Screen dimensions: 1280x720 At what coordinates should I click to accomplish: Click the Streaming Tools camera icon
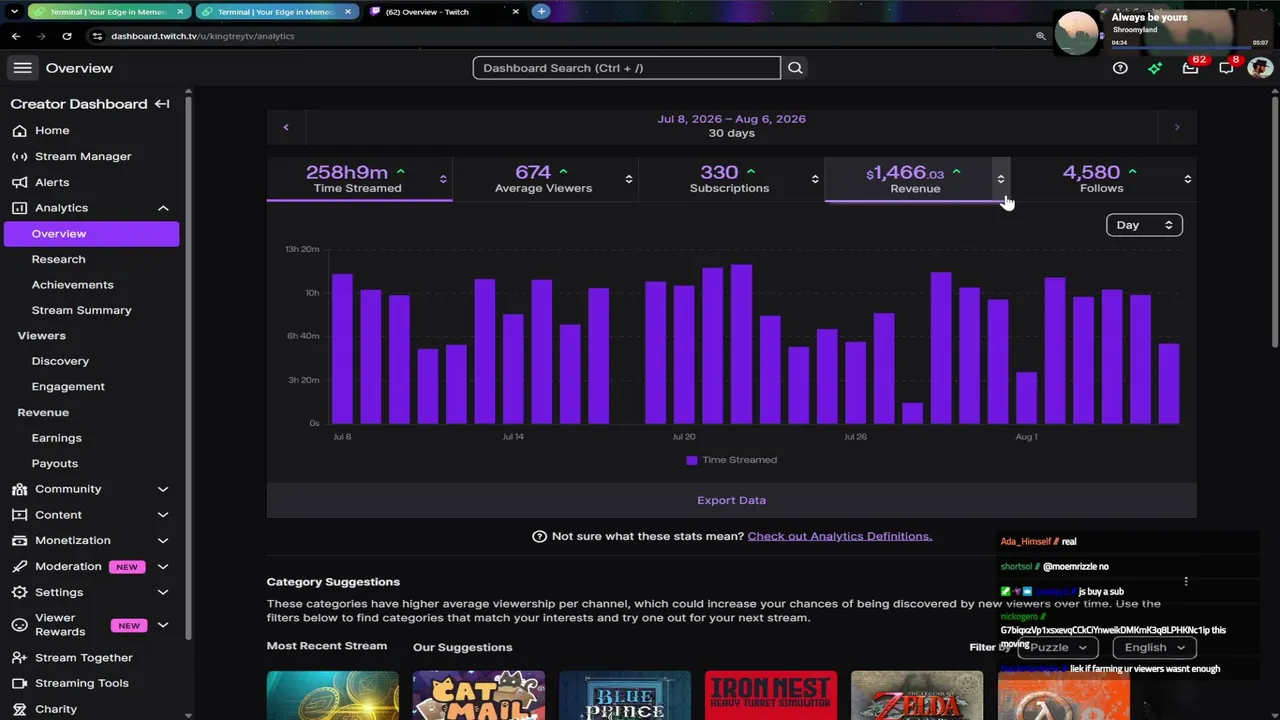click(19, 683)
